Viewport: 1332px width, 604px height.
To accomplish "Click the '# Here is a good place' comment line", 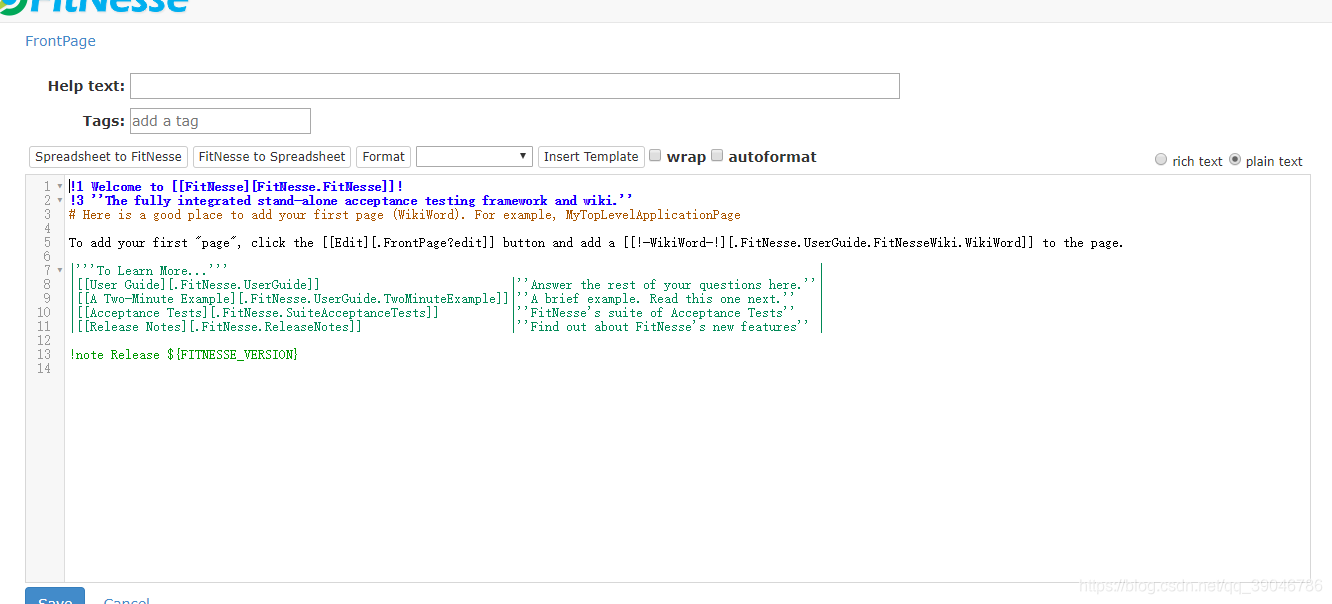I will pyautogui.click(x=405, y=215).
